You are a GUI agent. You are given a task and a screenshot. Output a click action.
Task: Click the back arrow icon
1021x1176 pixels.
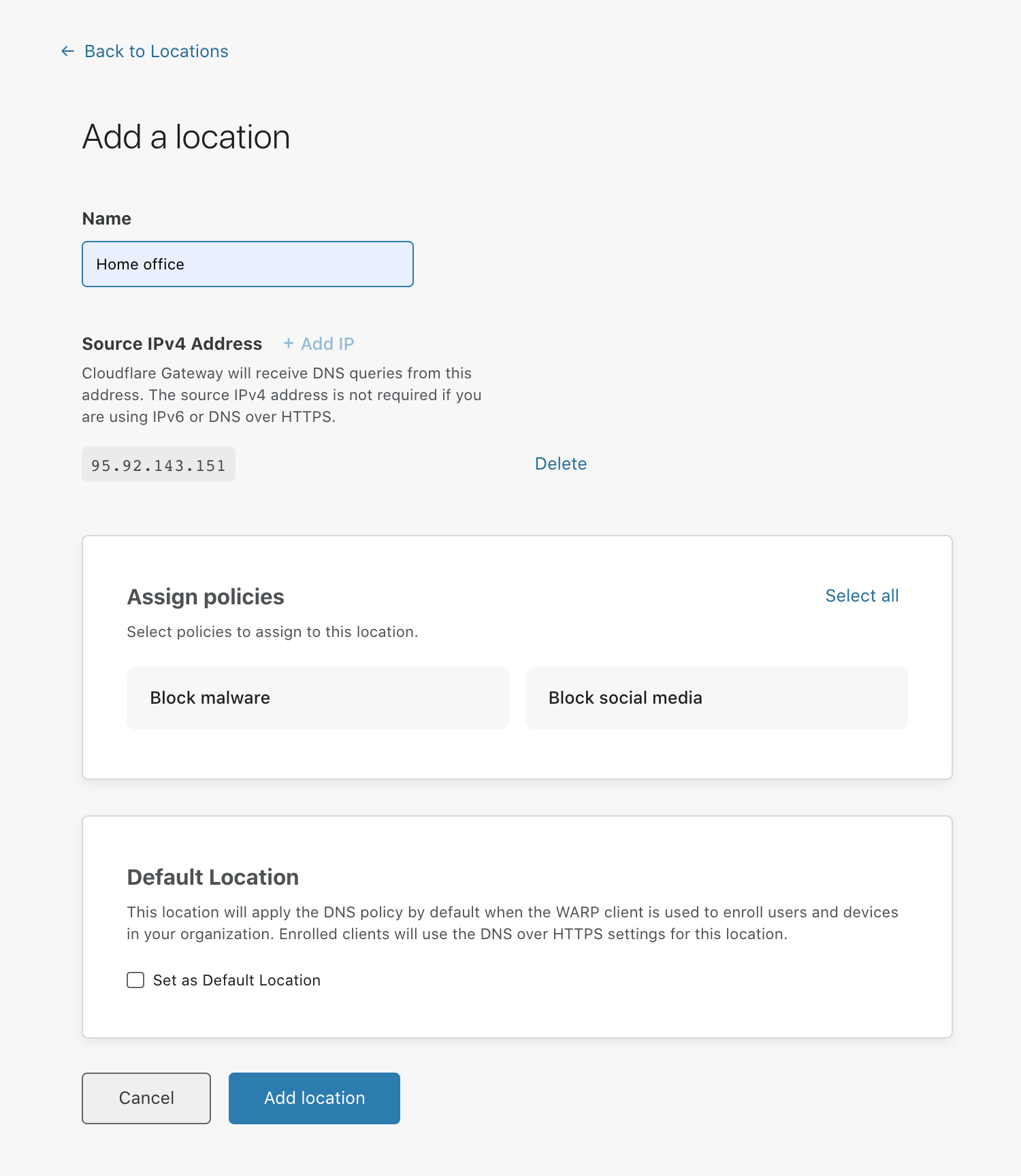point(67,51)
